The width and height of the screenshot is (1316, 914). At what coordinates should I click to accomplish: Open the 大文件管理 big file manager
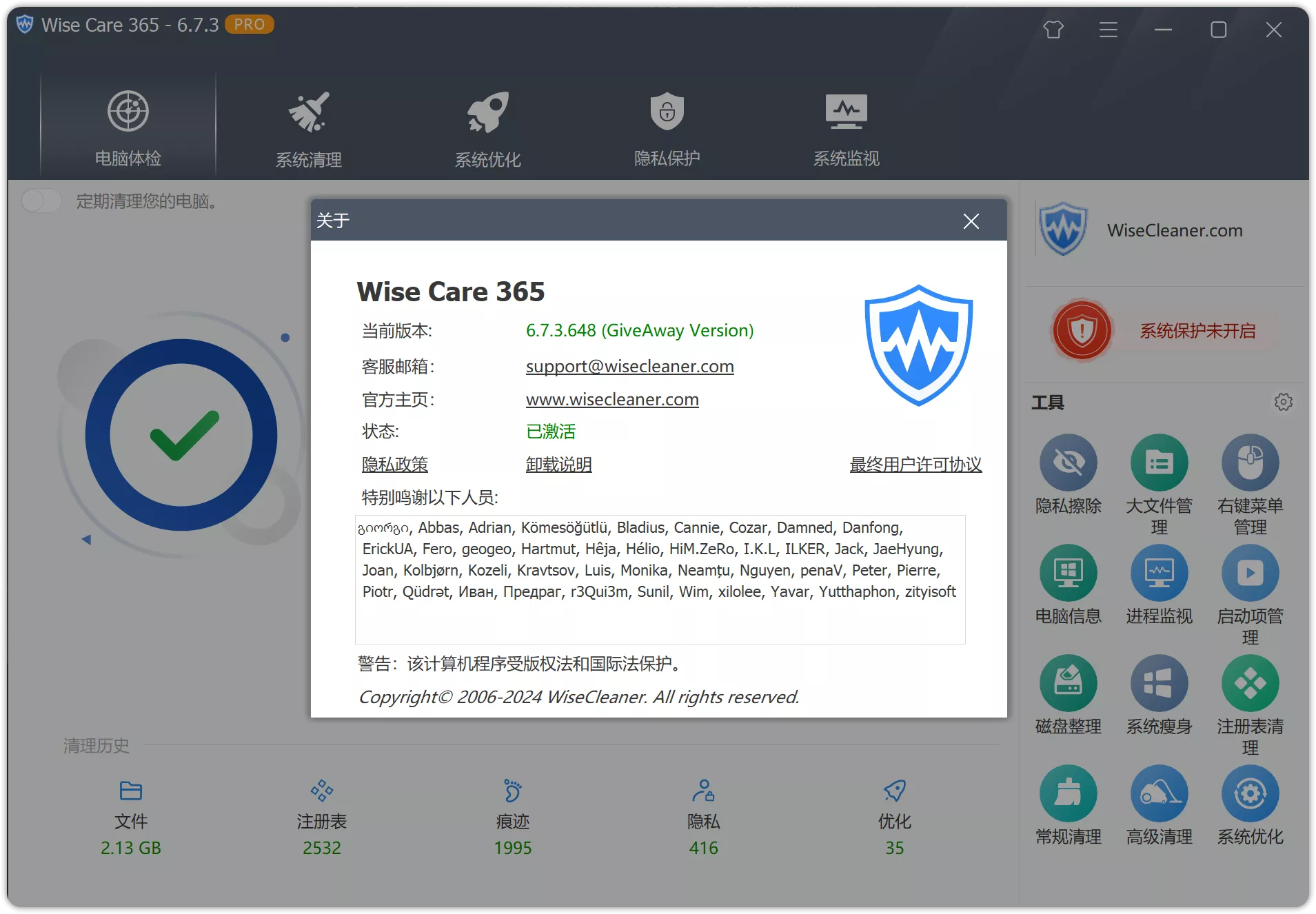(x=1159, y=463)
